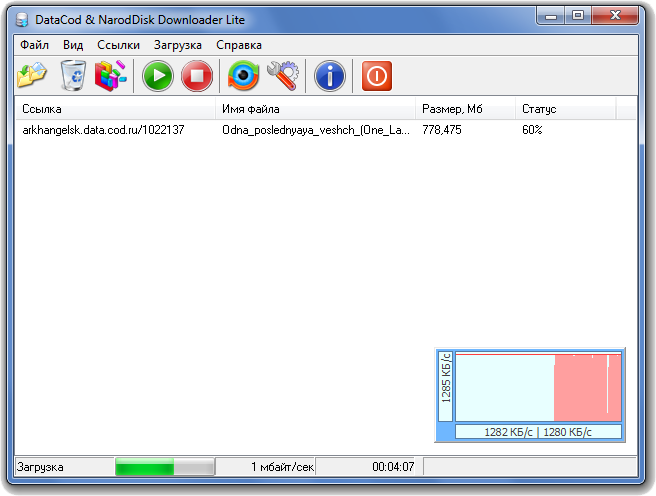This screenshot has height=496, width=656.
Task: Open the add links folder icon
Action: pos(32,76)
